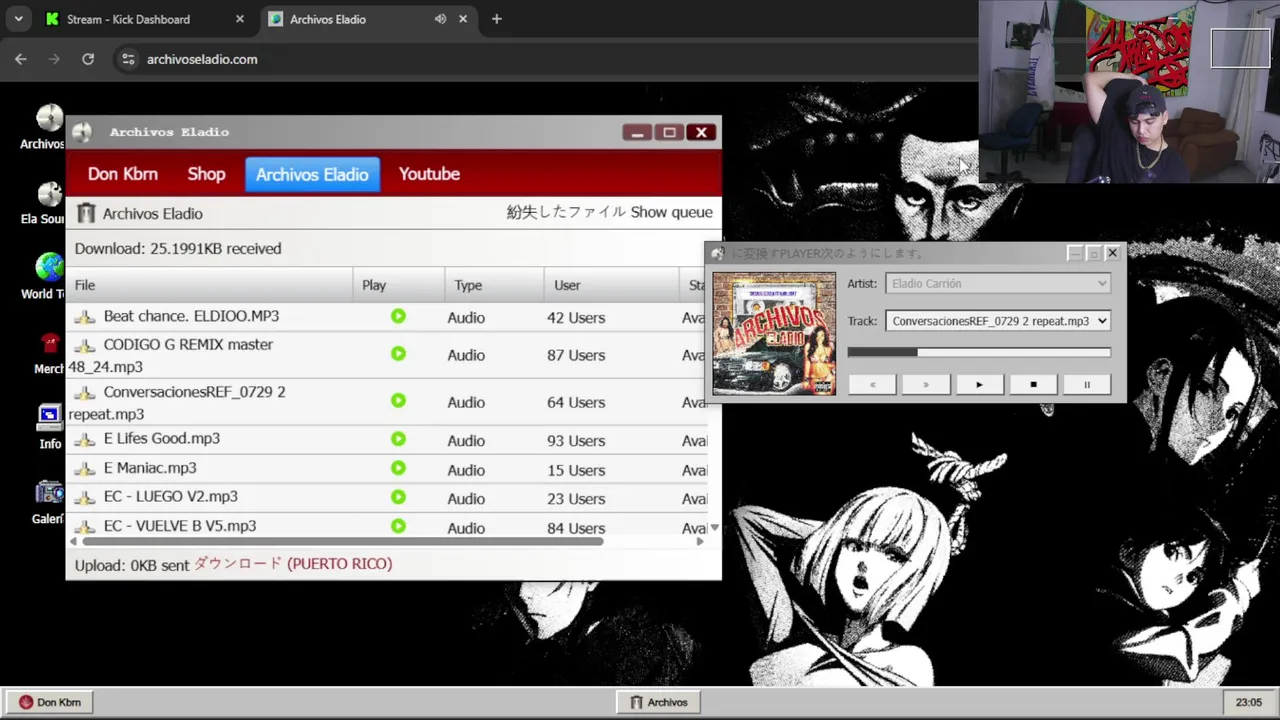Mute the Archivos Eladio browser tab
The image size is (1280, 720).
coord(440,19)
